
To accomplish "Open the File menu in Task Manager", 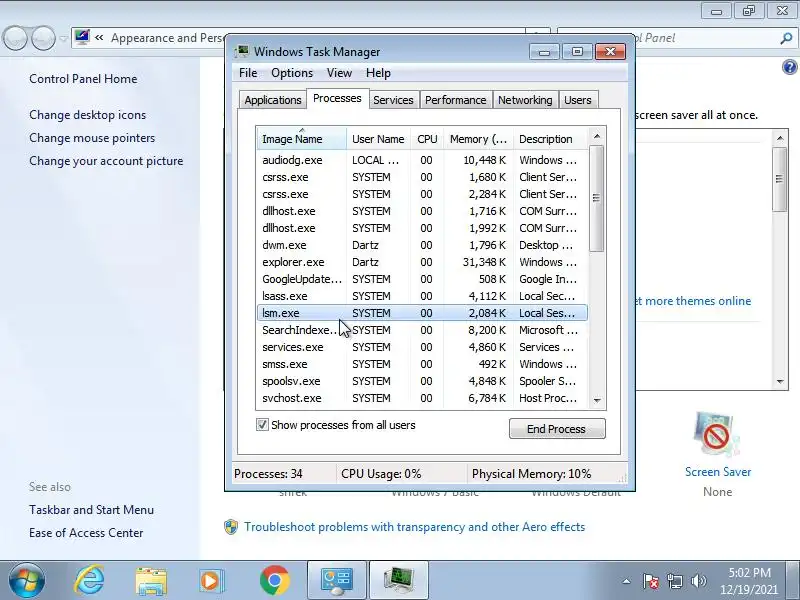I will [248, 73].
